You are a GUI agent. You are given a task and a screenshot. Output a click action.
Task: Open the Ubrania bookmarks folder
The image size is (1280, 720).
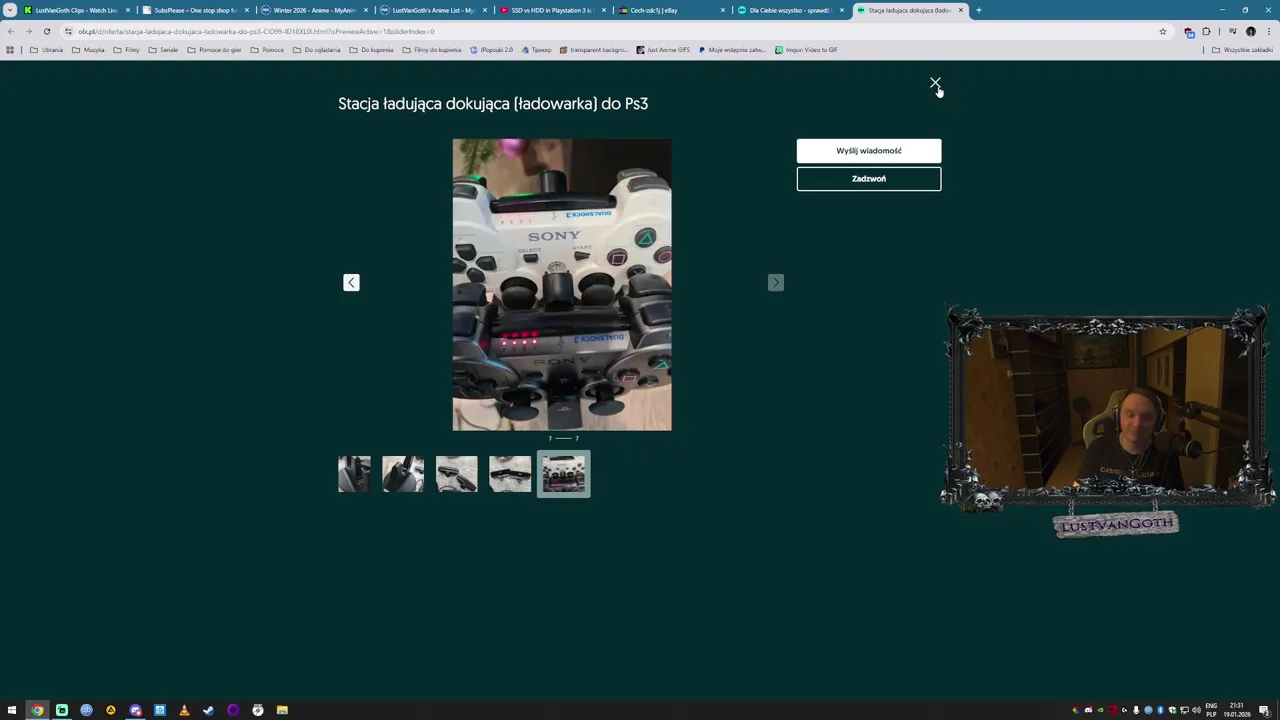point(46,50)
